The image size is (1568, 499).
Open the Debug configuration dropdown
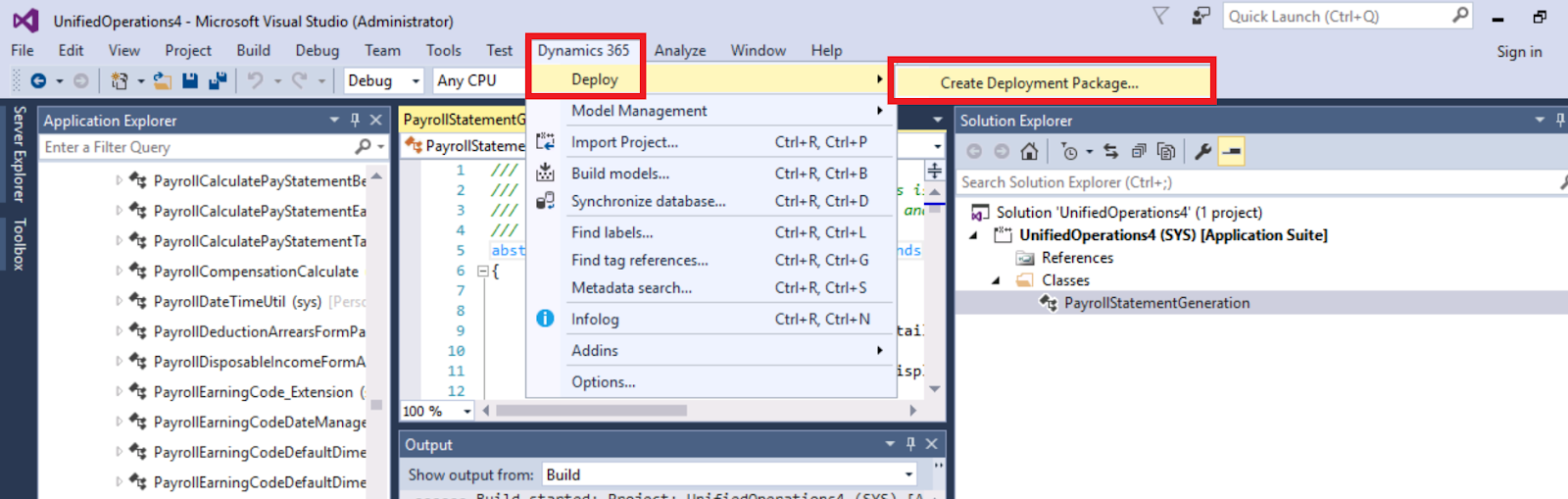click(x=416, y=80)
